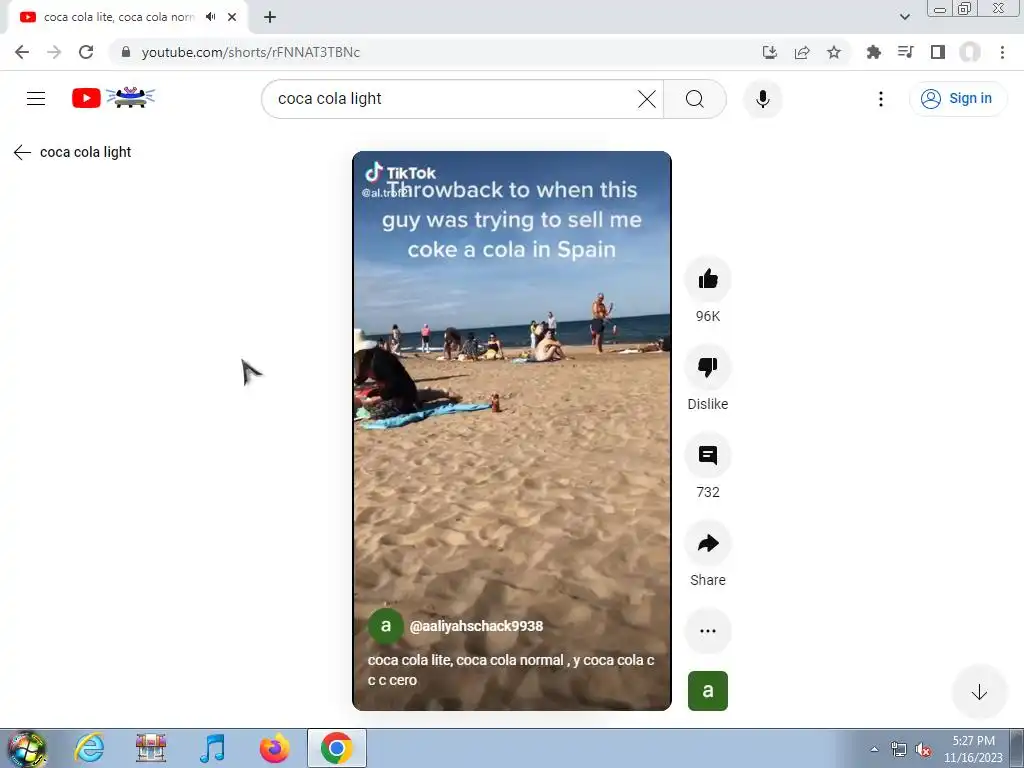Viewport: 1024px width, 768px height.
Task: Launch Firefox from taskbar
Action: 274,748
